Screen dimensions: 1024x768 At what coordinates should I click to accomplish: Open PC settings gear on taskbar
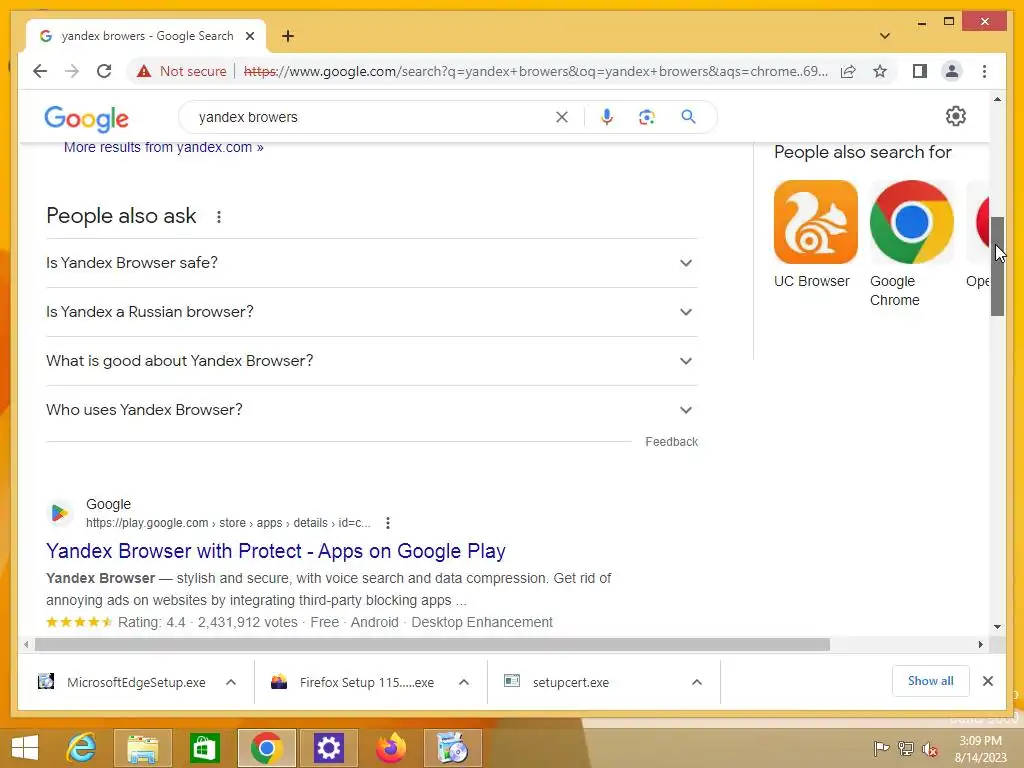click(x=328, y=748)
